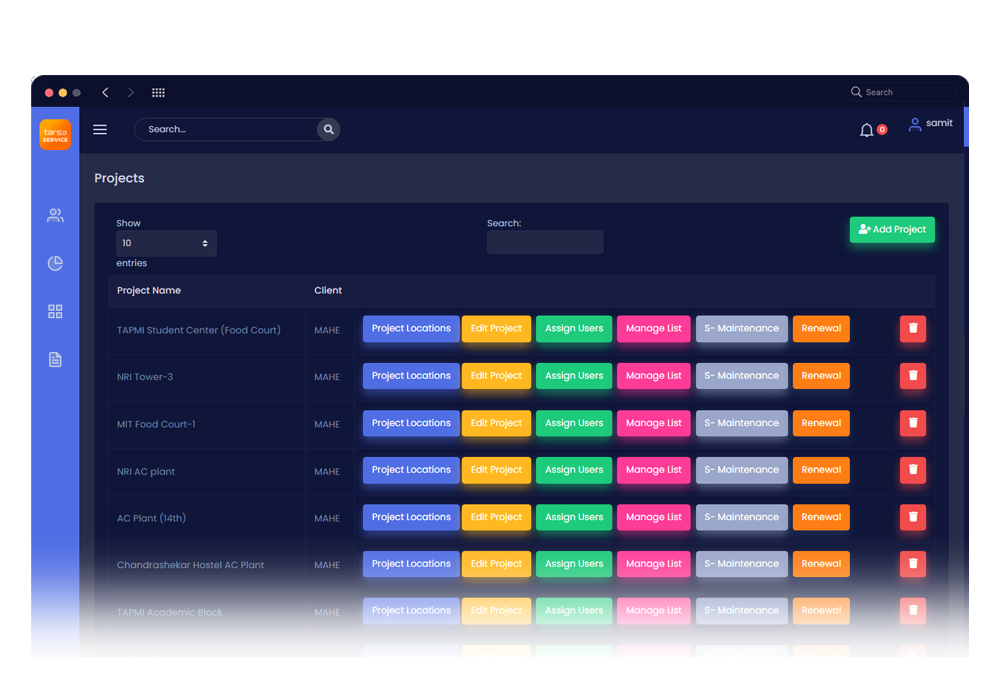Click the Tarsa Service logo
This screenshot has height=700, width=1000.
click(x=55, y=134)
